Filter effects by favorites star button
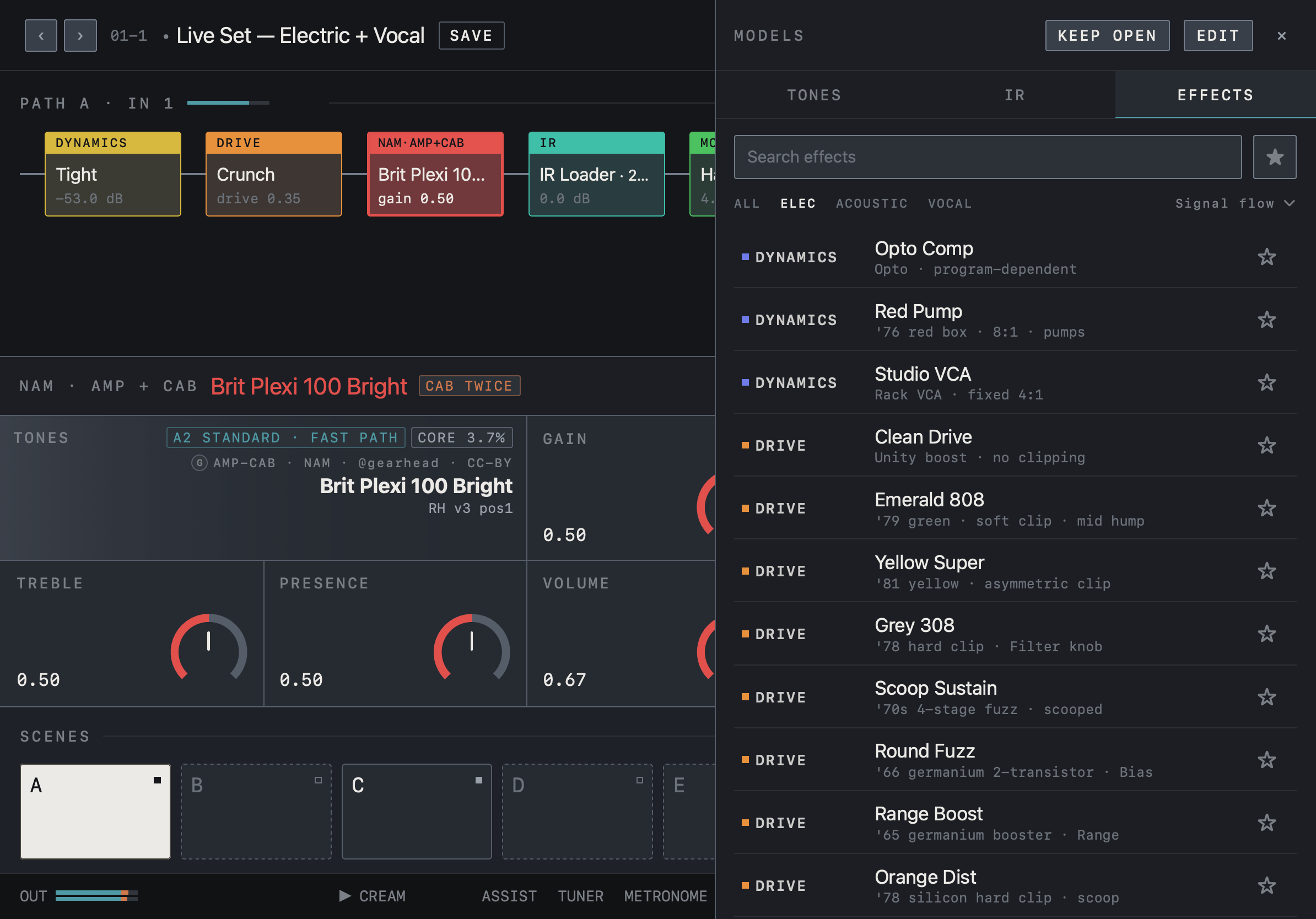Viewport: 1316px width, 919px height. [x=1274, y=157]
